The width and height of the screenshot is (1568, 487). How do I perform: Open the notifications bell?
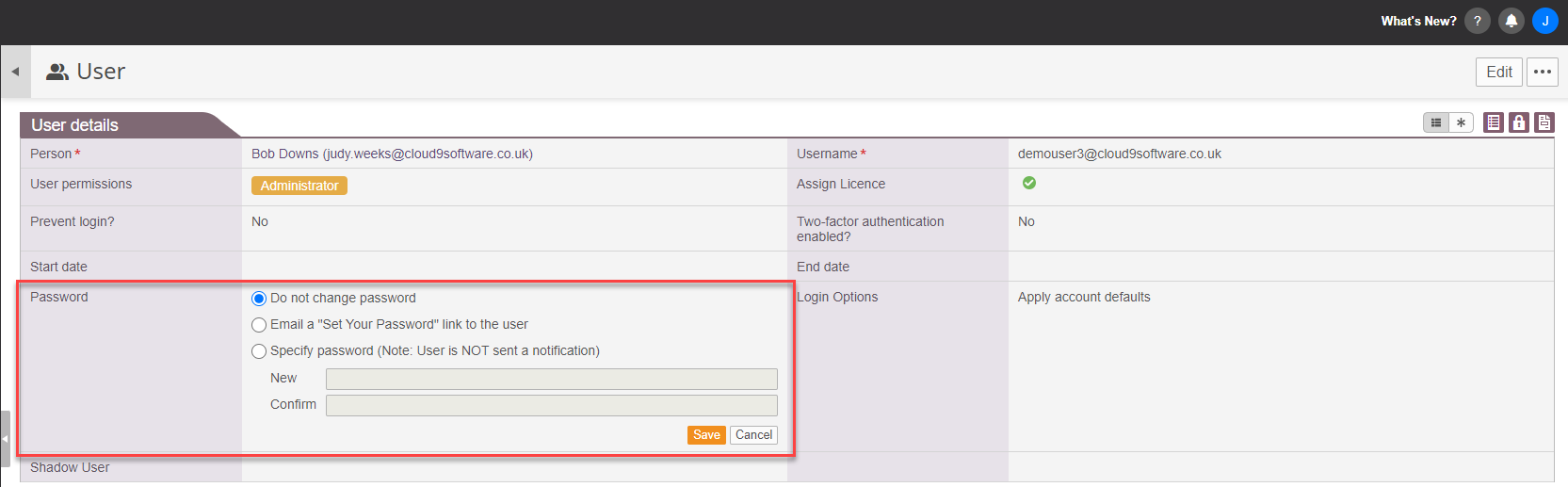point(1511,21)
